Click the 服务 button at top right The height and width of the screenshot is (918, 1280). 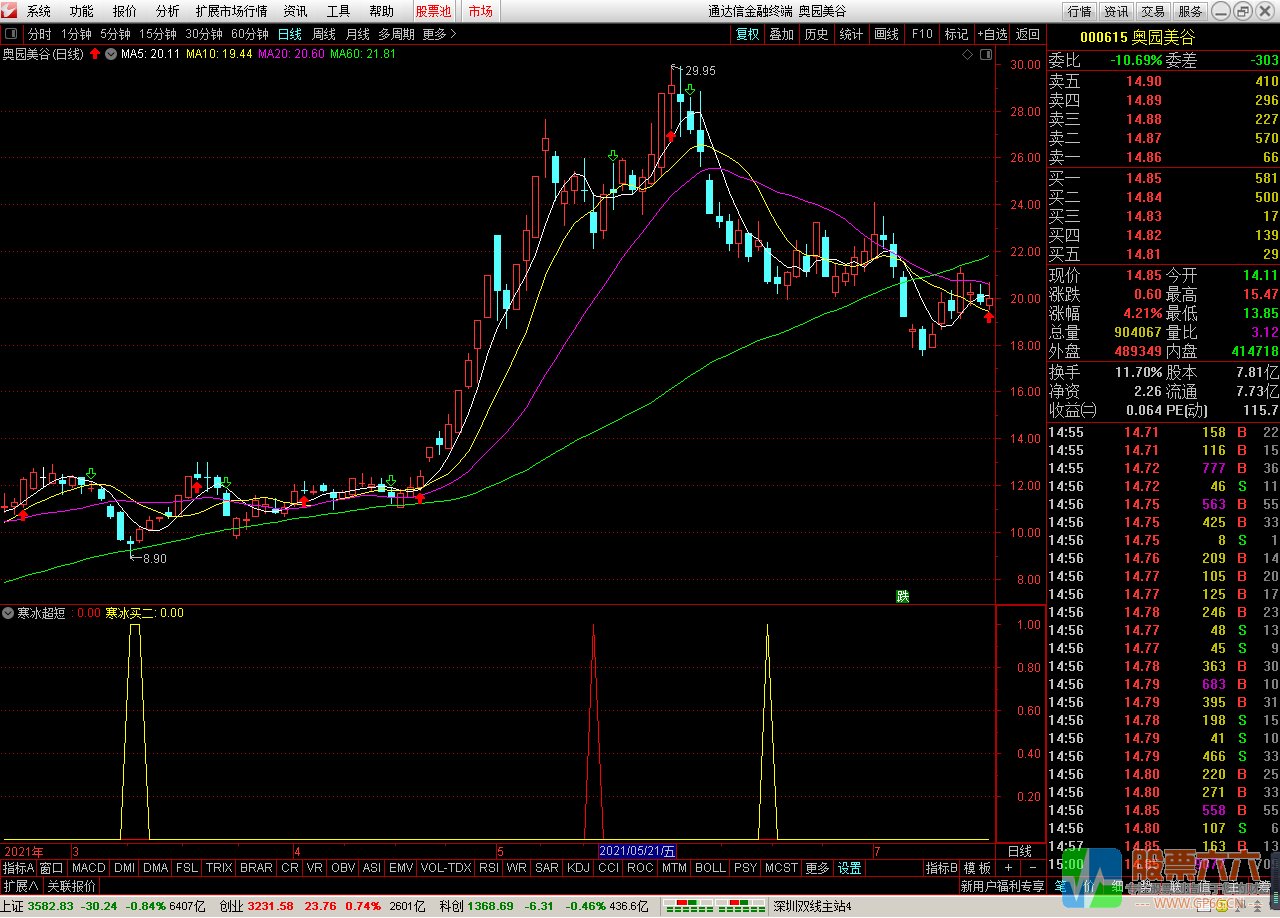[x=1190, y=11]
